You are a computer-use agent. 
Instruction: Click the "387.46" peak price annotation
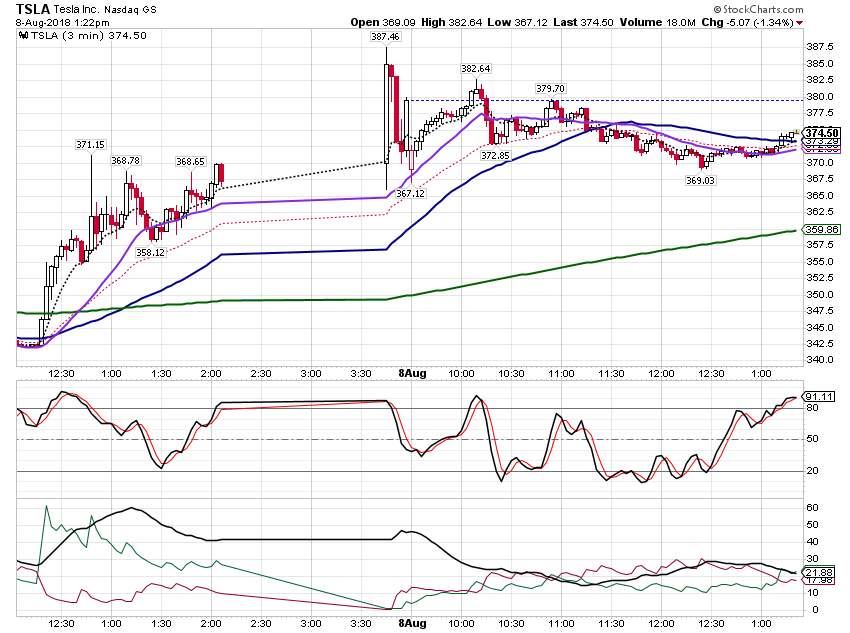click(x=385, y=37)
